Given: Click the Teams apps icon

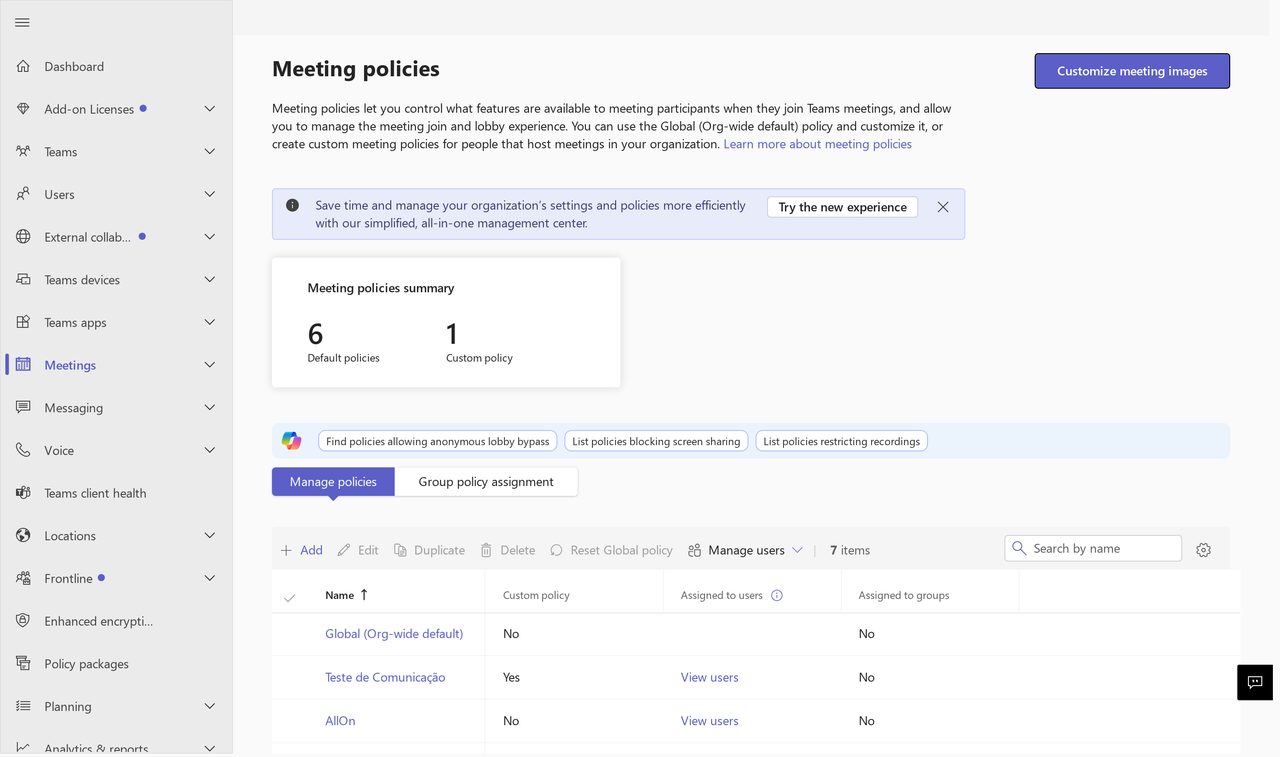Looking at the screenshot, I should pyautogui.click(x=23, y=322).
